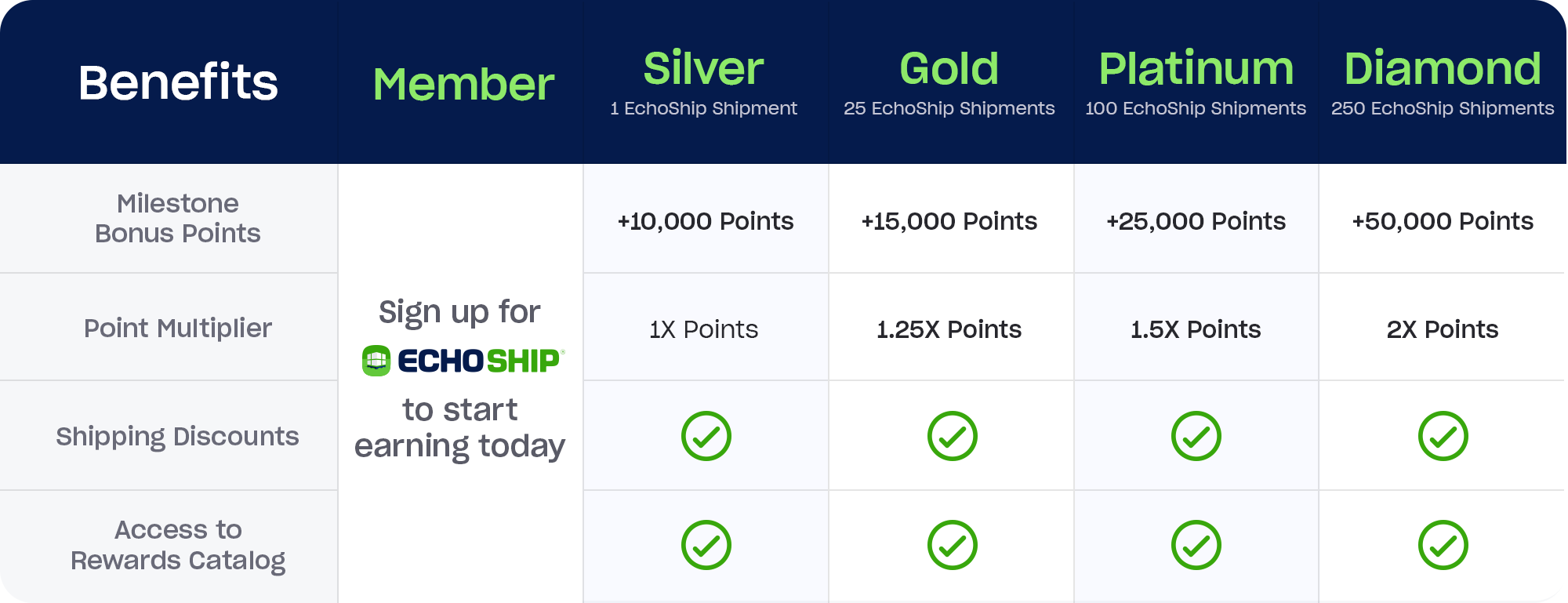This screenshot has width=1568, height=603.
Task: Click the Platinum Shipping Discounts checkmark icon
Action: coord(1196,436)
